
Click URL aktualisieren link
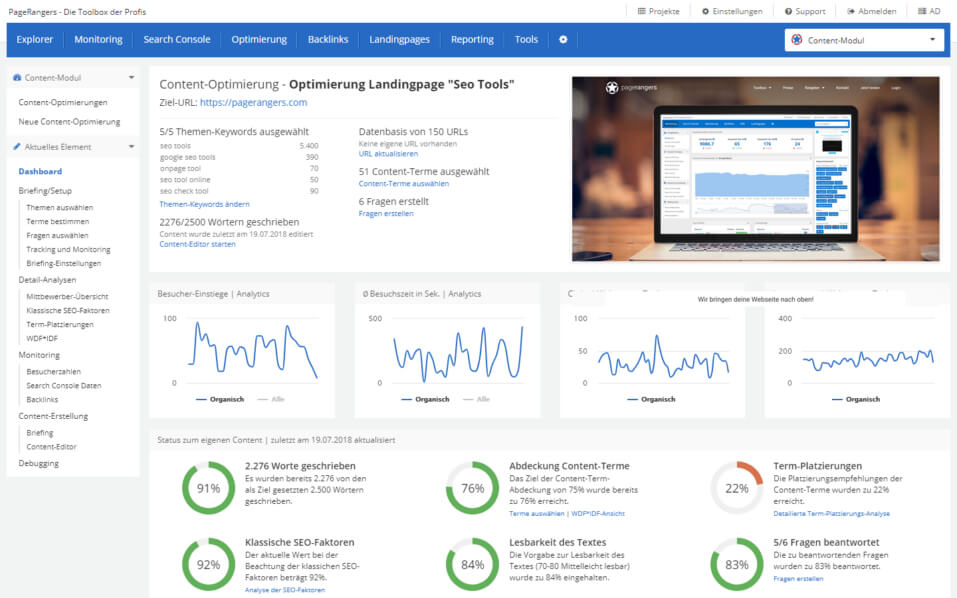pos(388,154)
